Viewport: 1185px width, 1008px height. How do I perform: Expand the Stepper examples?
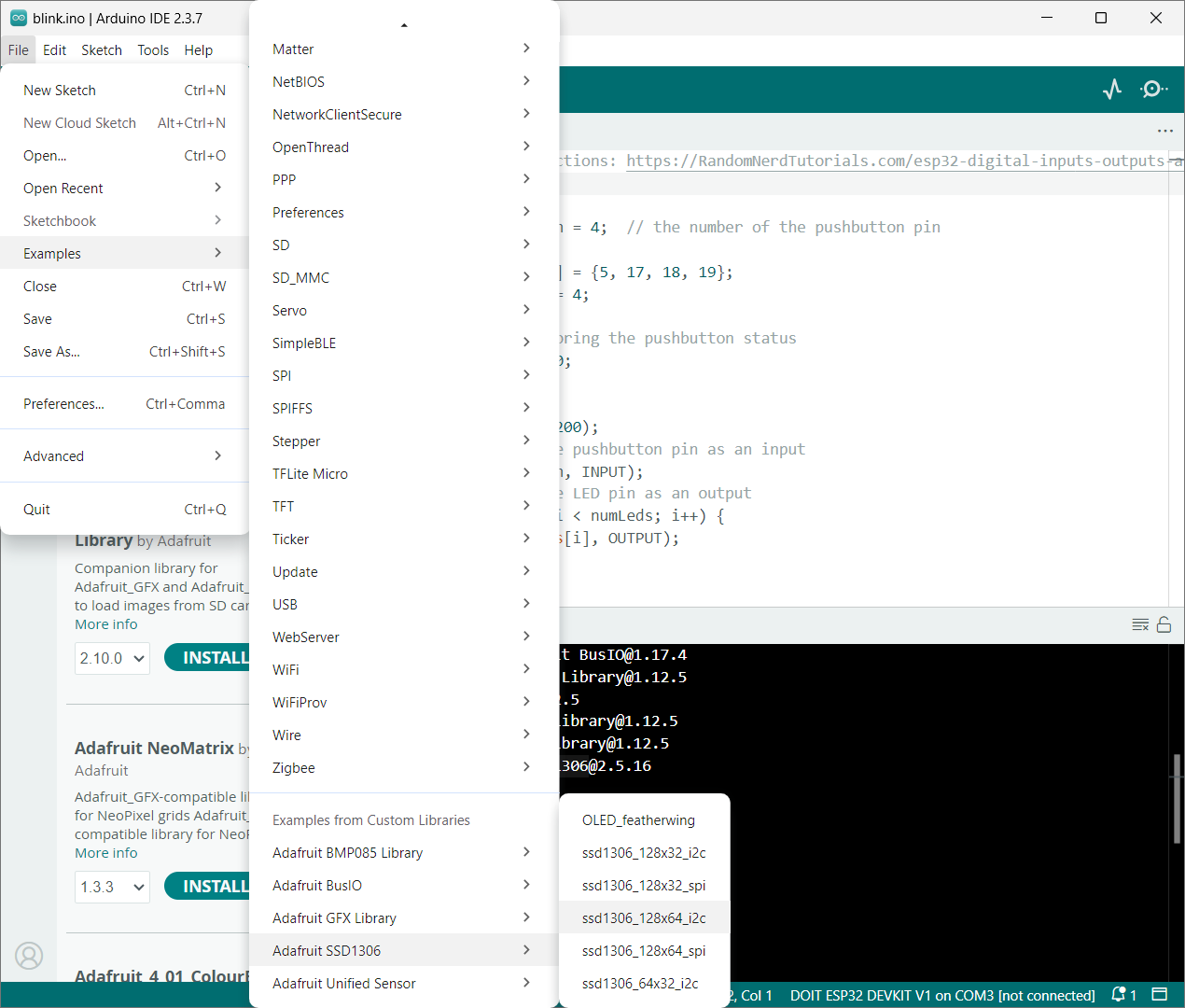click(404, 441)
